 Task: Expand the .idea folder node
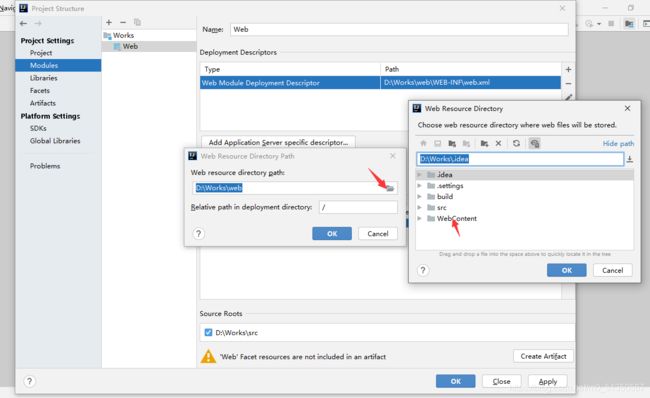click(x=420, y=175)
